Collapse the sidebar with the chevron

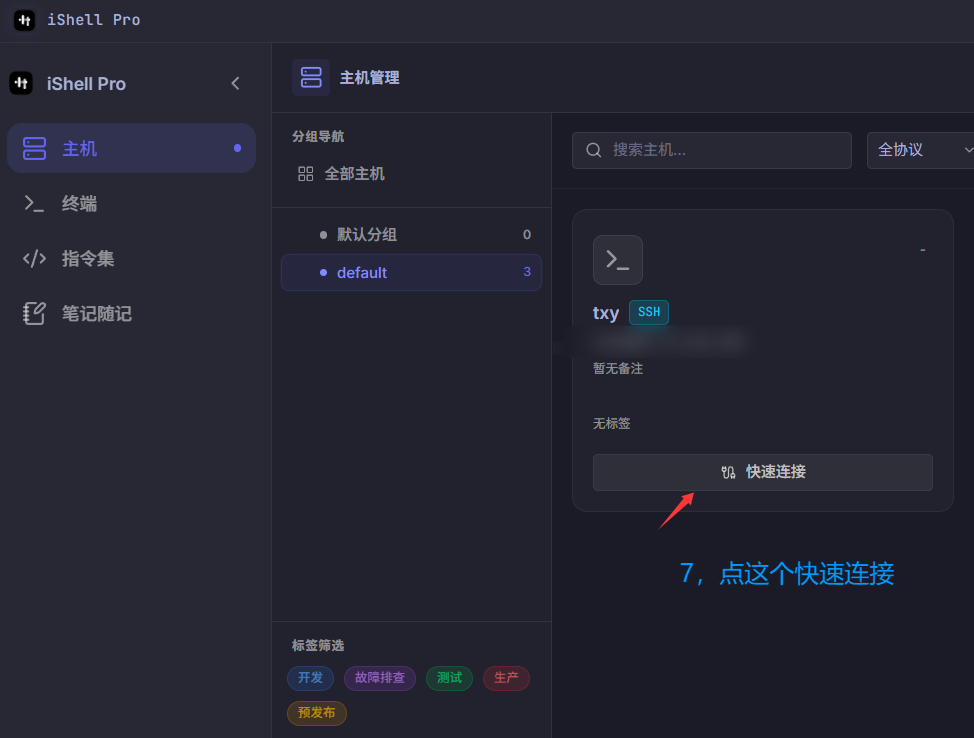pos(235,83)
